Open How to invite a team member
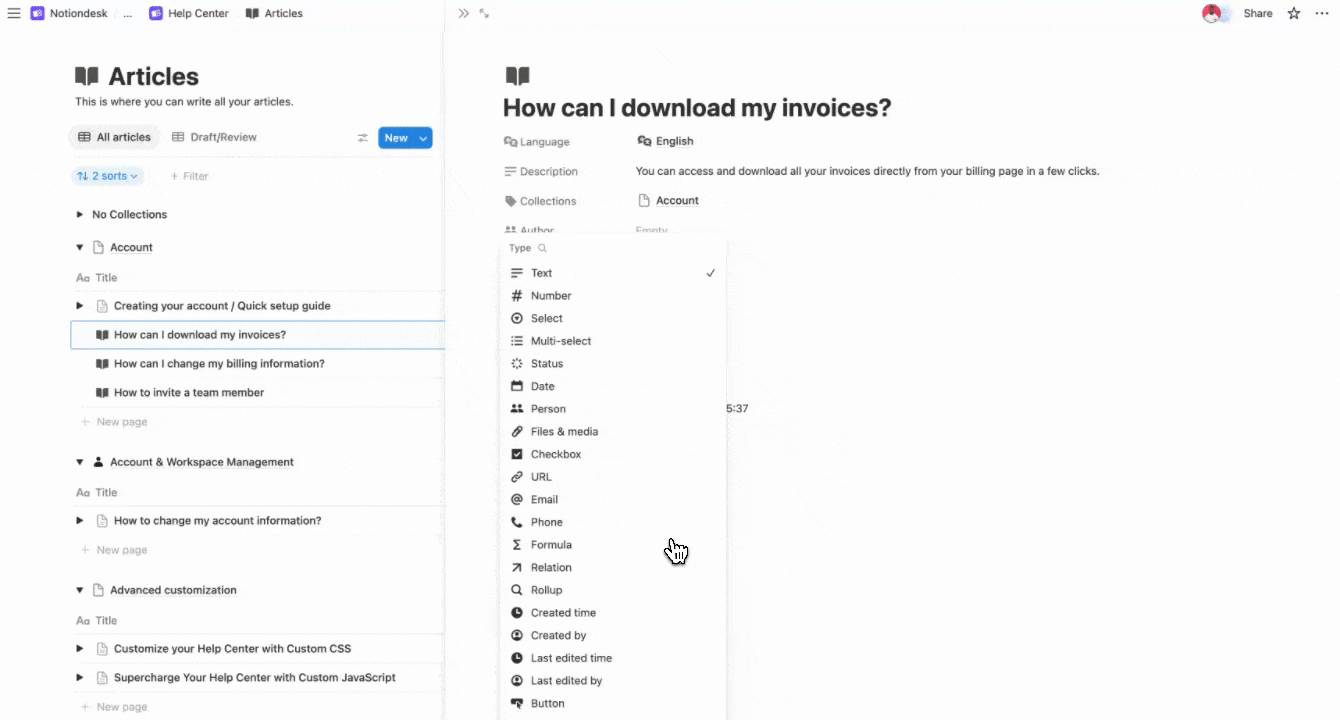Screen dimensions: 1340x720 point(189,392)
